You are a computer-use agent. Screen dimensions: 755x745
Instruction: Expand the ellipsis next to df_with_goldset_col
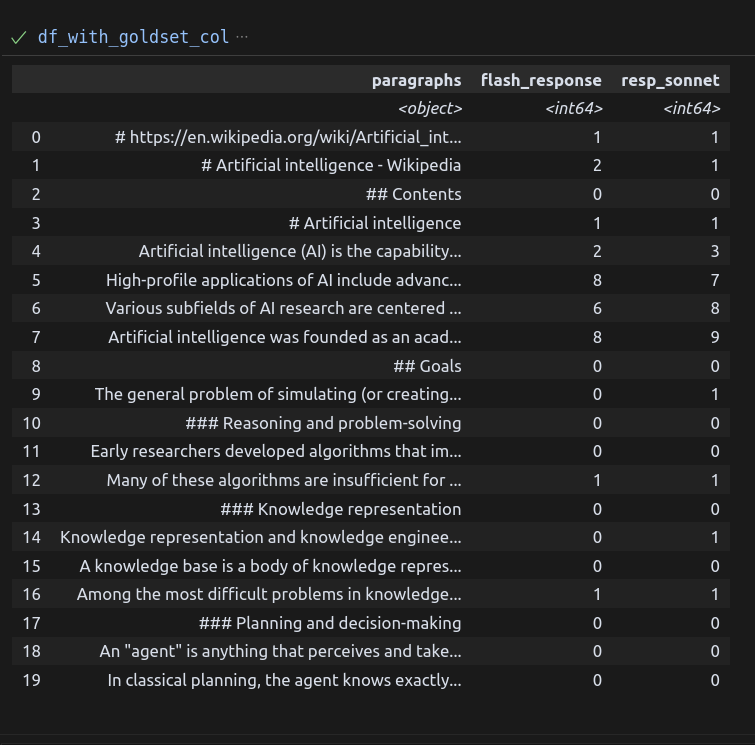coord(242,37)
